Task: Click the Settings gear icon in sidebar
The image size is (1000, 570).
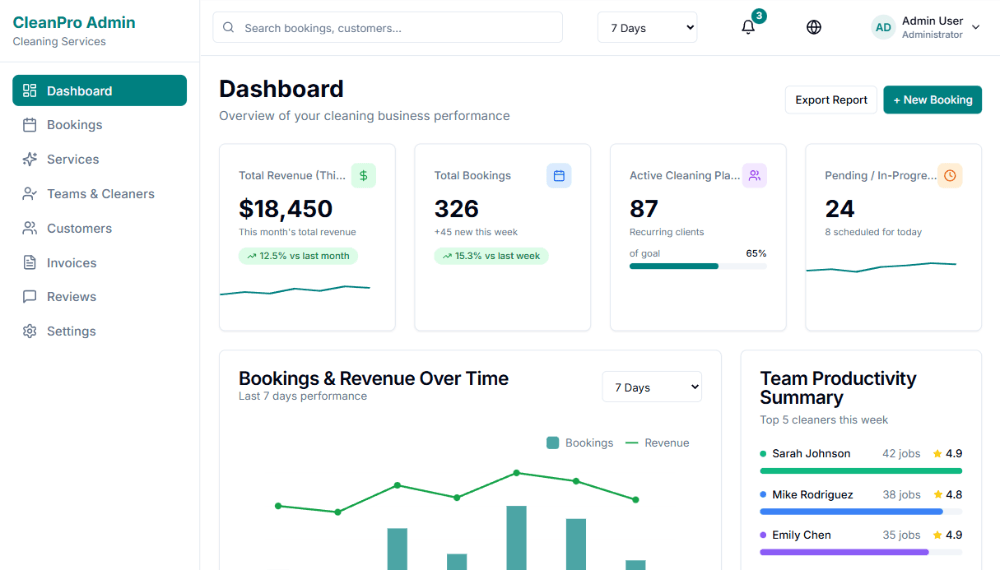Action: click(x=29, y=331)
